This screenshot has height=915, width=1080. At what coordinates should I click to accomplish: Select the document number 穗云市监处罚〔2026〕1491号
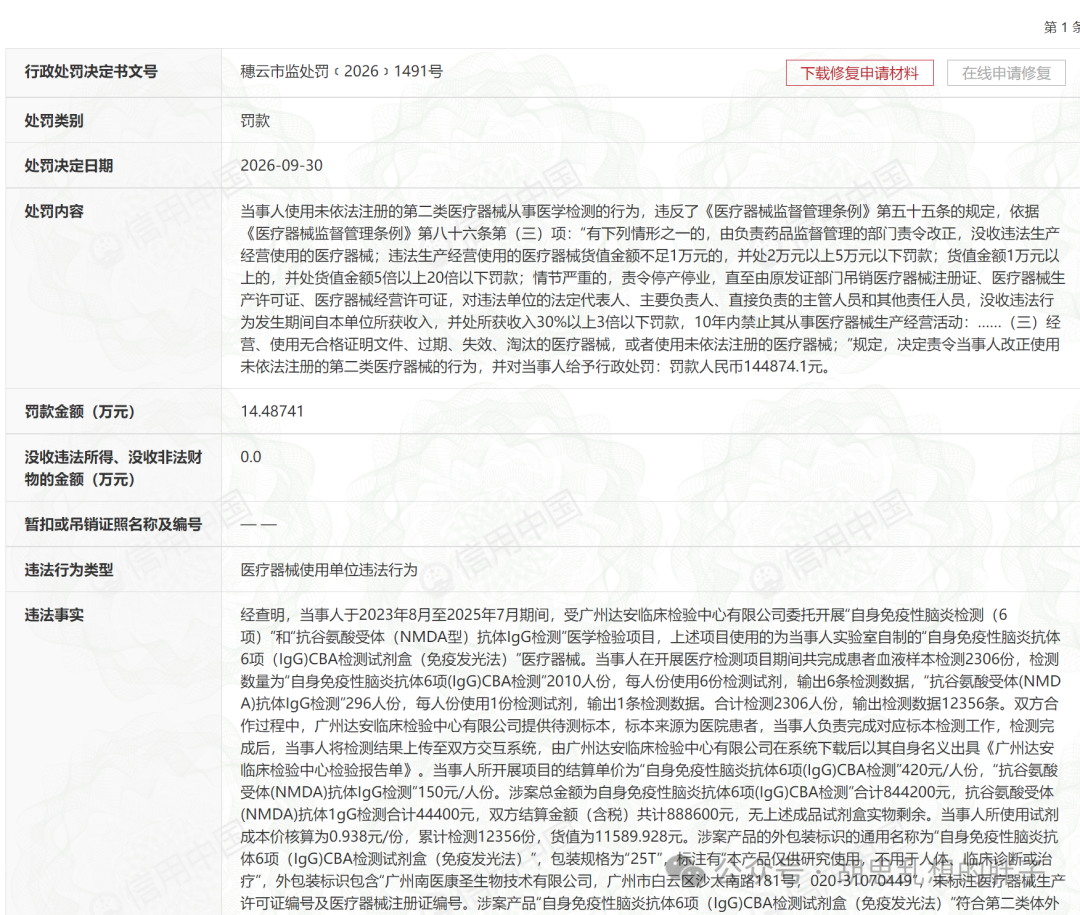342,72
